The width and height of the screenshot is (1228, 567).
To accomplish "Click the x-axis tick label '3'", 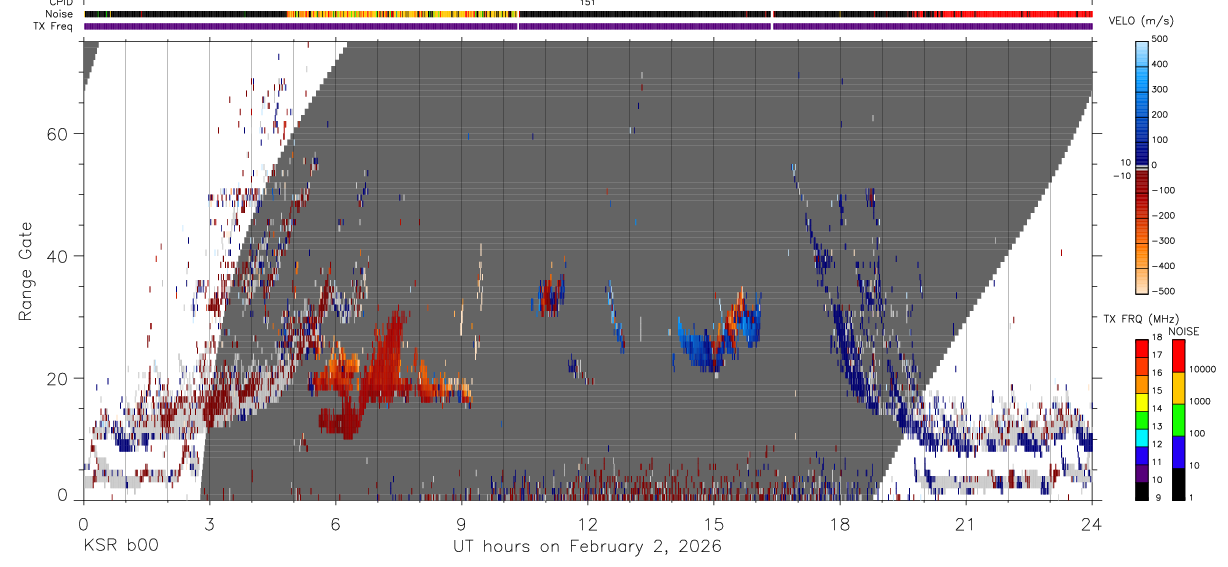I will pyautogui.click(x=209, y=525).
